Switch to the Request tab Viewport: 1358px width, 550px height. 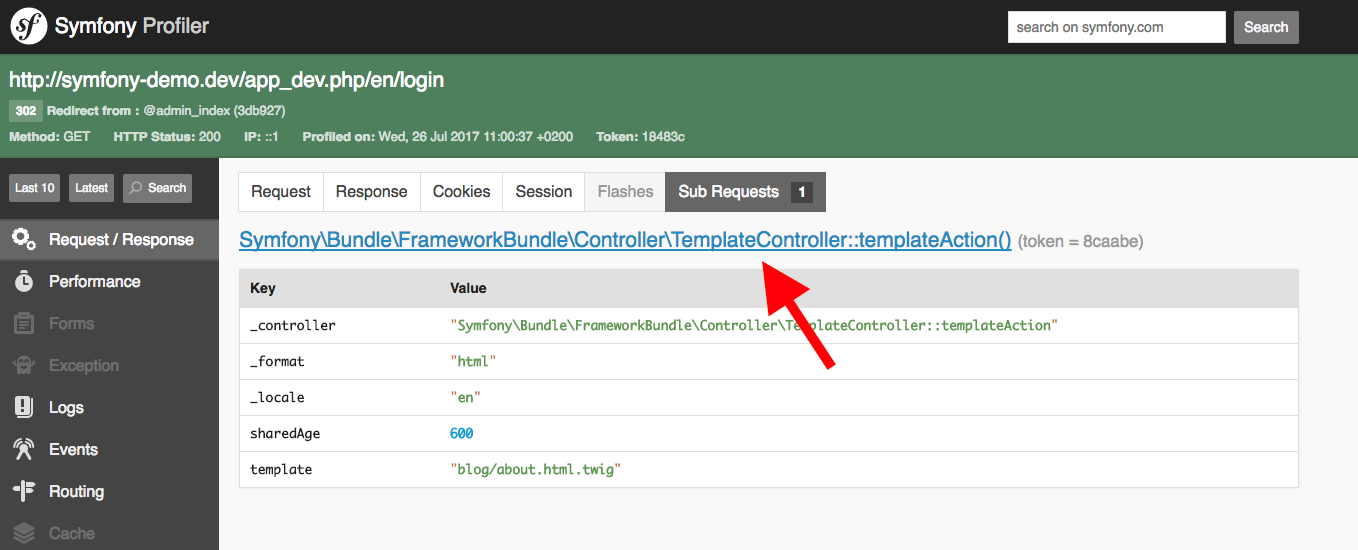coord(281,192)
